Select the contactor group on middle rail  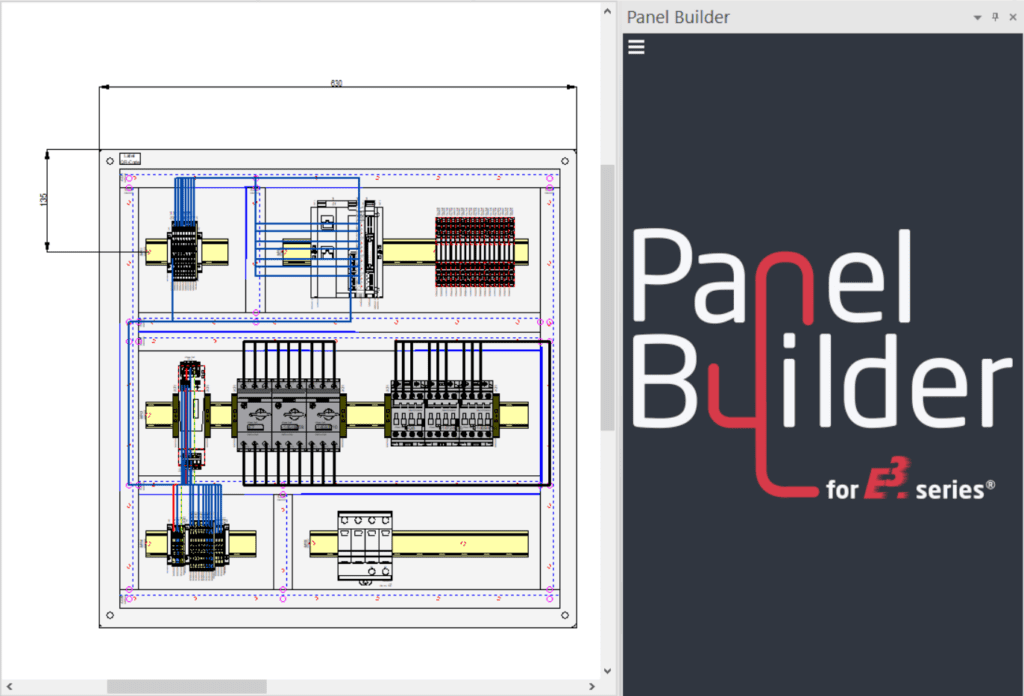(441, 413)
